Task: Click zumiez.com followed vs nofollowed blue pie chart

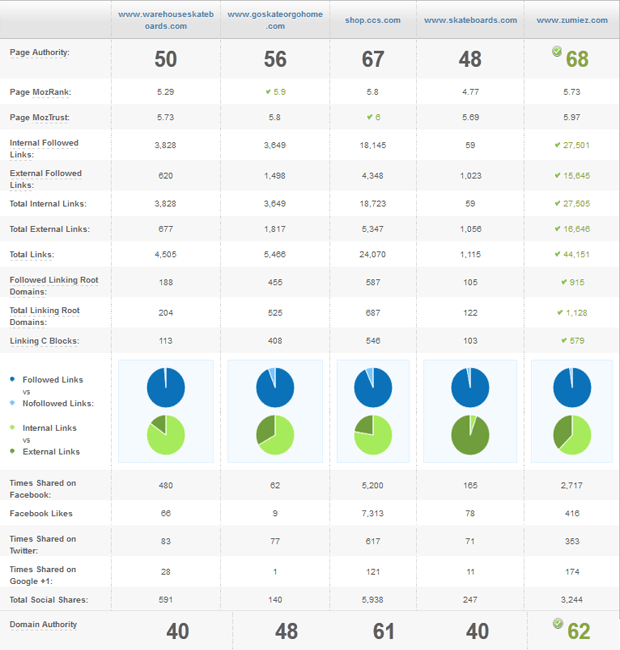Action: [x=572, y=388]
